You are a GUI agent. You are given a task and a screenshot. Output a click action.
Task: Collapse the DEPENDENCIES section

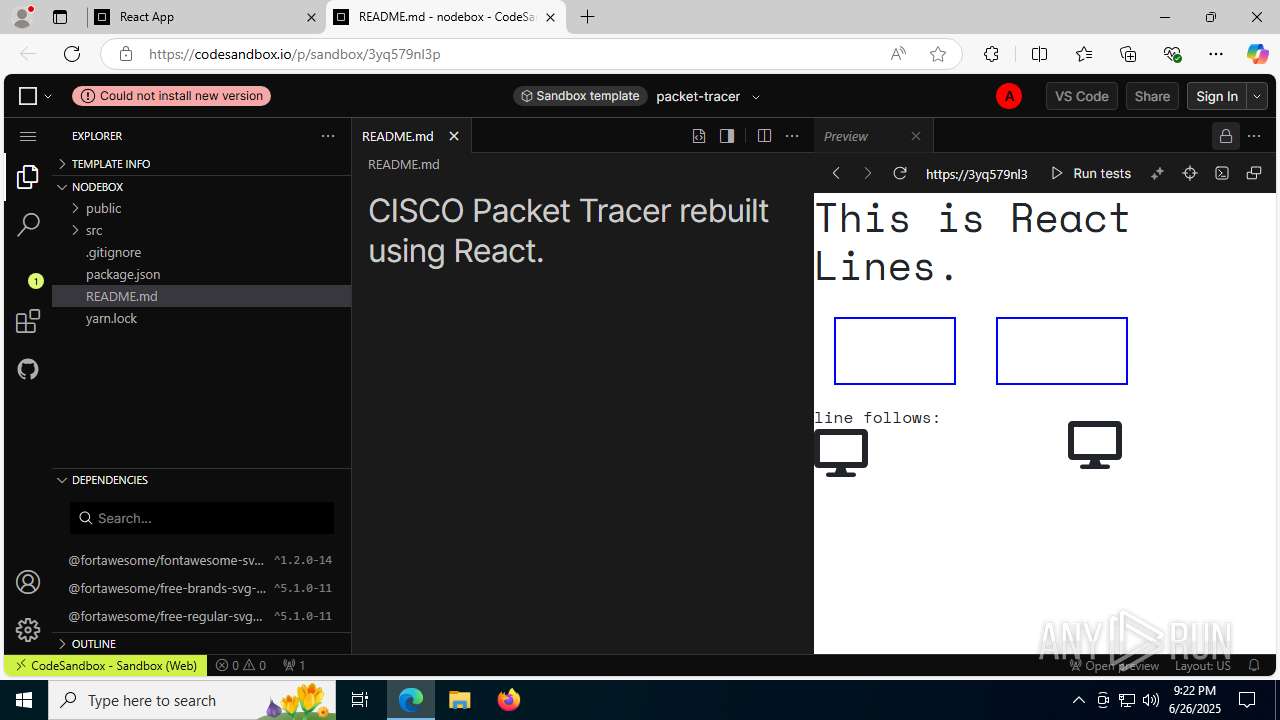tap(201, 480)
